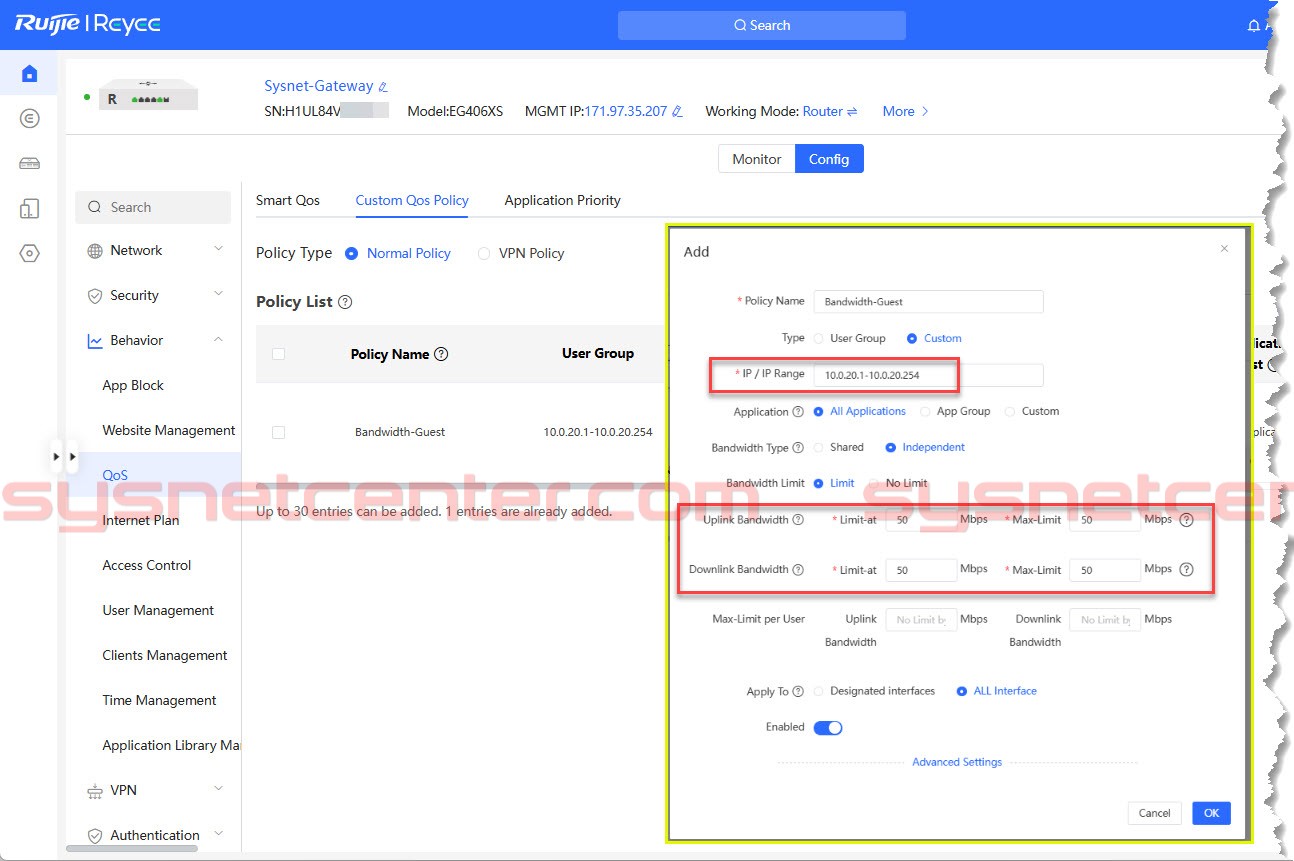This screenshot has height=861, width=1294.
Task: Toggle the Enabled switch off
Action: click(828, 728)
